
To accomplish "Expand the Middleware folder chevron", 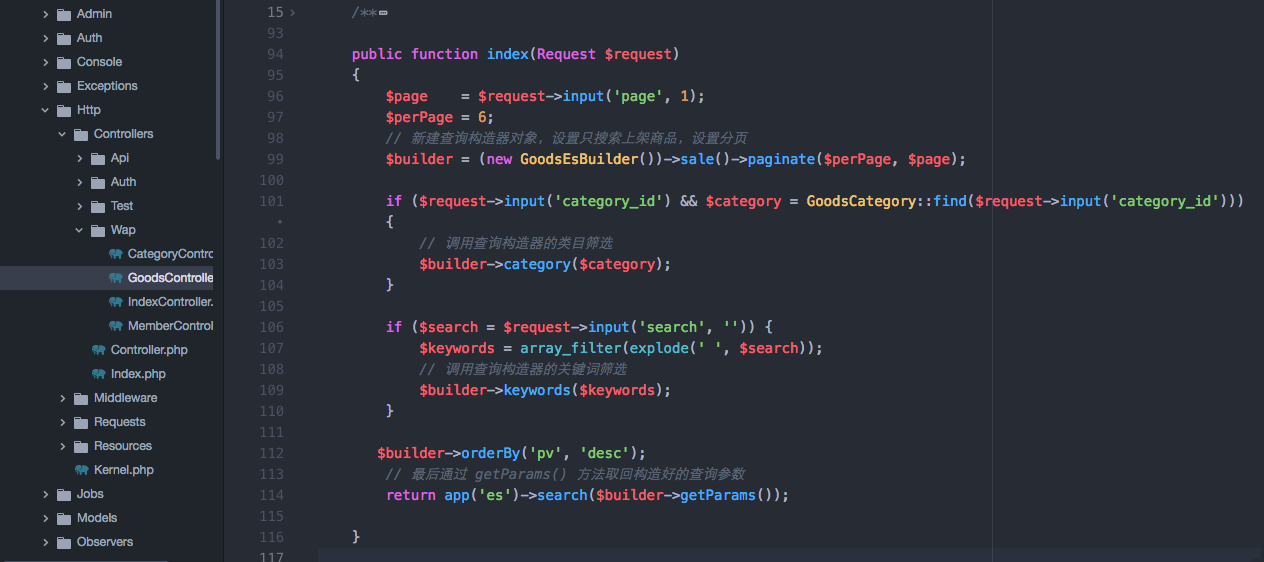I will (x=62, y=398).
